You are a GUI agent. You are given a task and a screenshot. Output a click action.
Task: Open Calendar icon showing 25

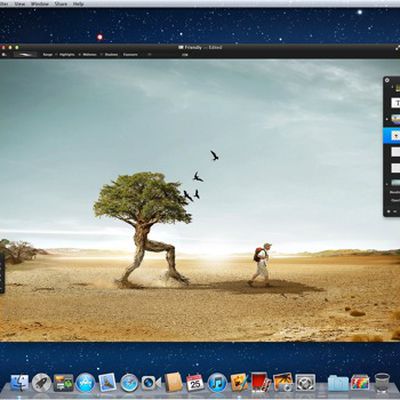pyautogui.click(x=195, y=382)
